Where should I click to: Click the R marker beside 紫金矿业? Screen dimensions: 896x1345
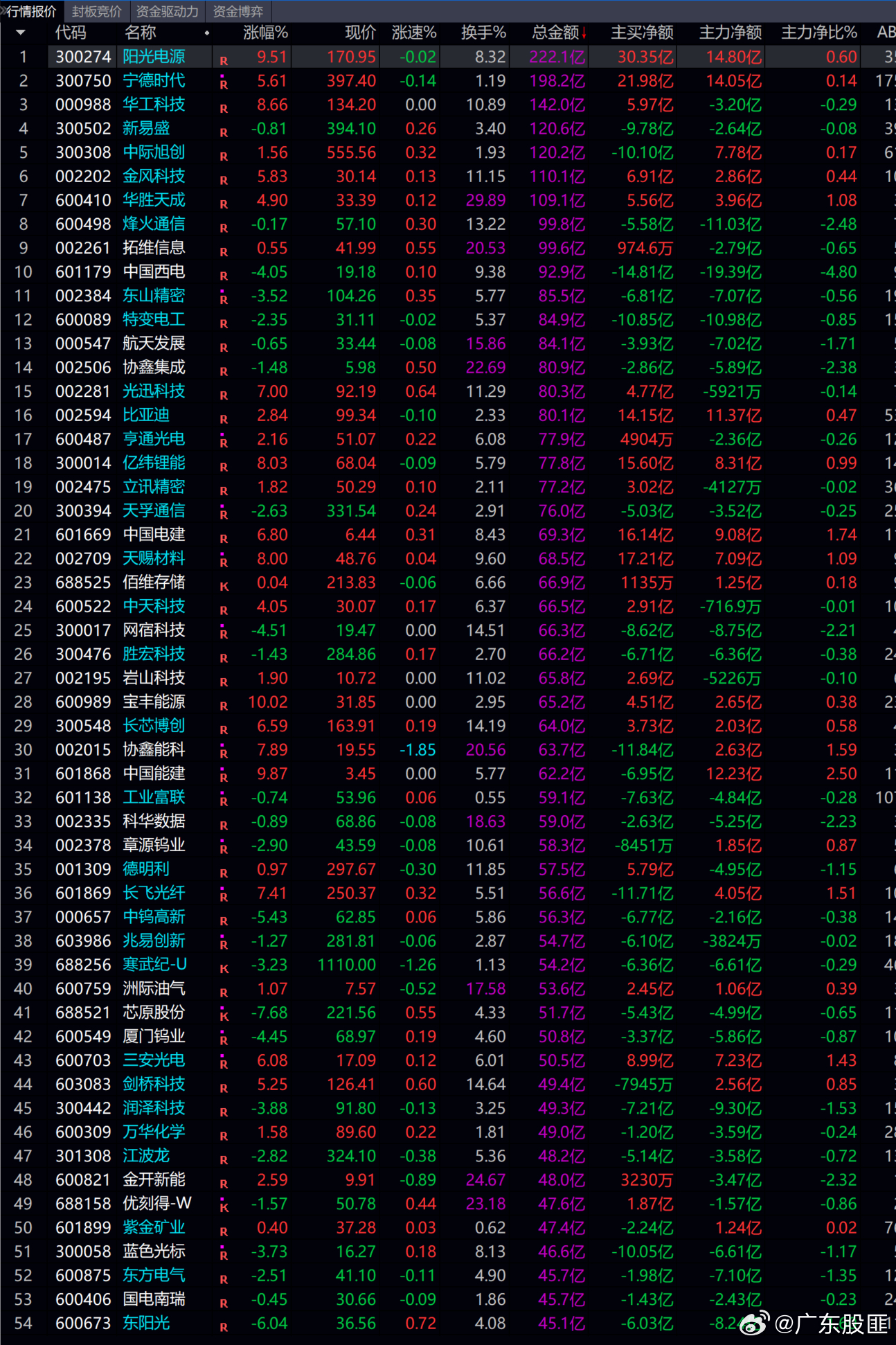(224, 1231)
